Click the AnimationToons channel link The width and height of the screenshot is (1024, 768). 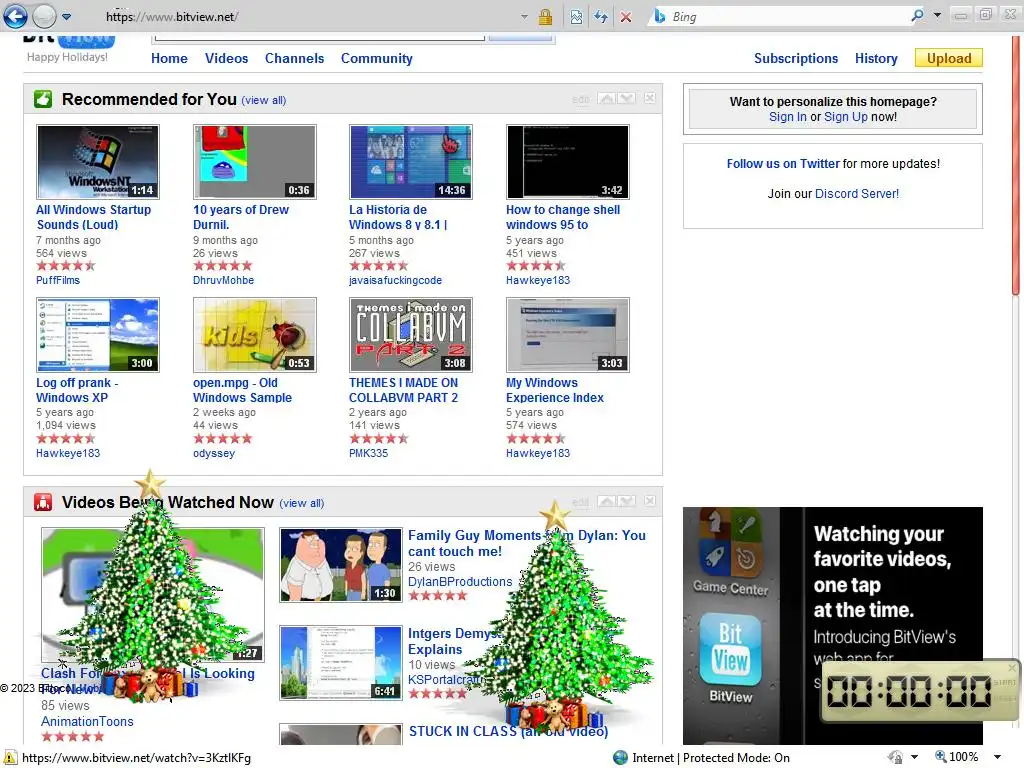pos(87,722)
